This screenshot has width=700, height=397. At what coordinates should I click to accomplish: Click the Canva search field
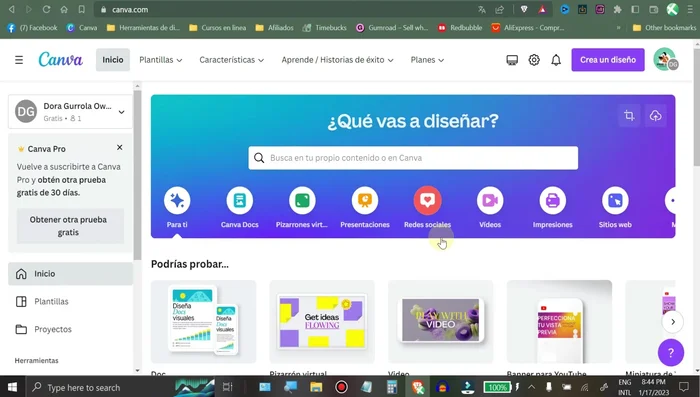[413, 158]
